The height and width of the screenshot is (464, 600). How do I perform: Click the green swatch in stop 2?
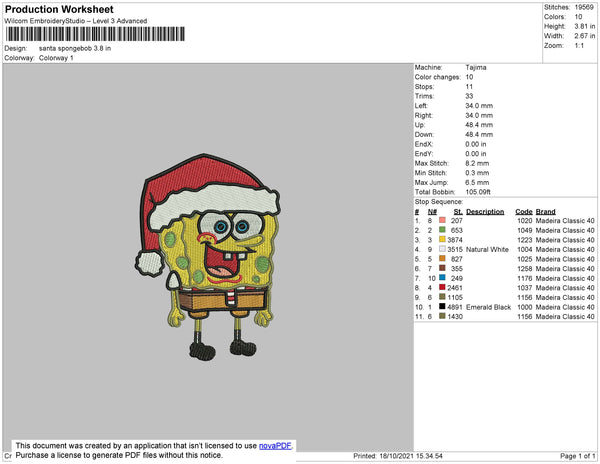coord(442,230)
